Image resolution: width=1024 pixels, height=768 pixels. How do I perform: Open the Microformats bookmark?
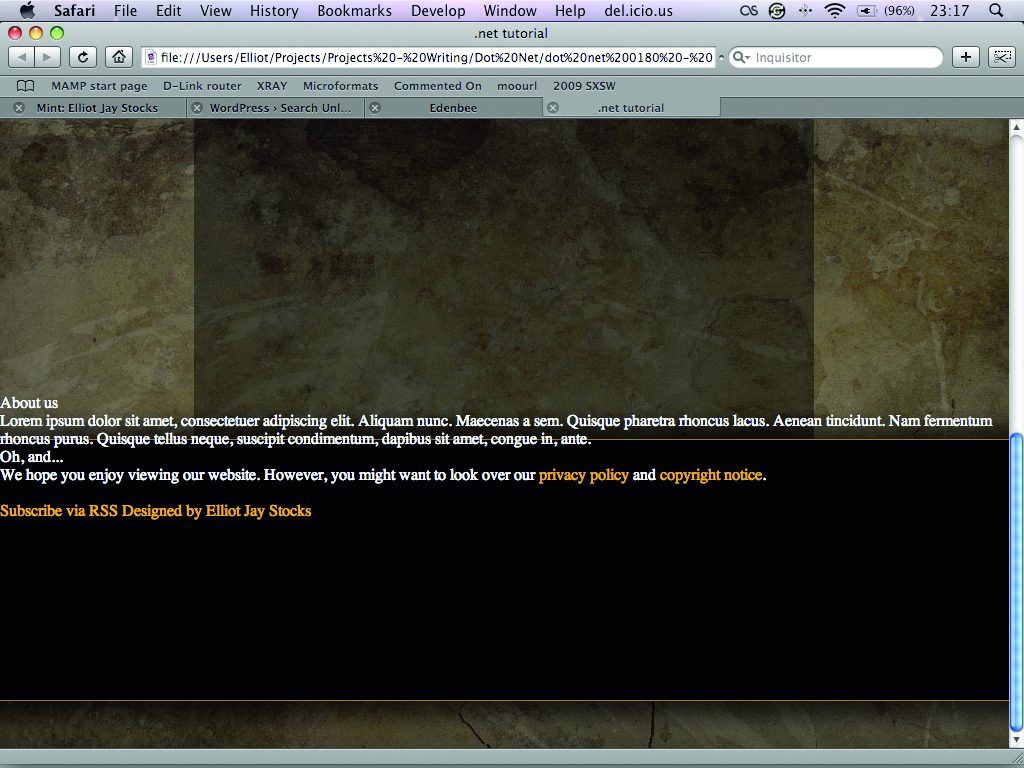tap(340, 86)
